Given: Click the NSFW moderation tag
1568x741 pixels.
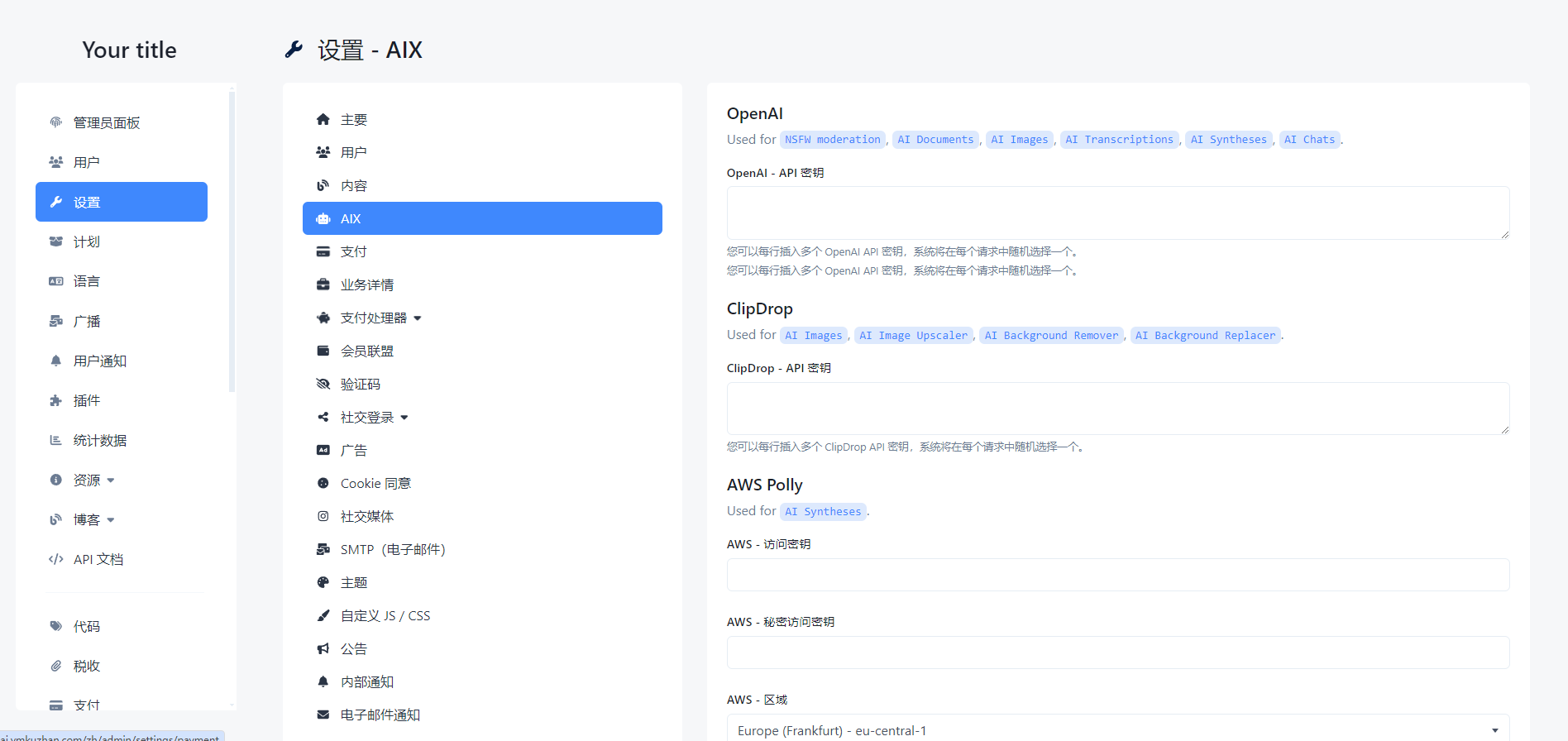Looking at the screenshot, I should click(833, 140).
